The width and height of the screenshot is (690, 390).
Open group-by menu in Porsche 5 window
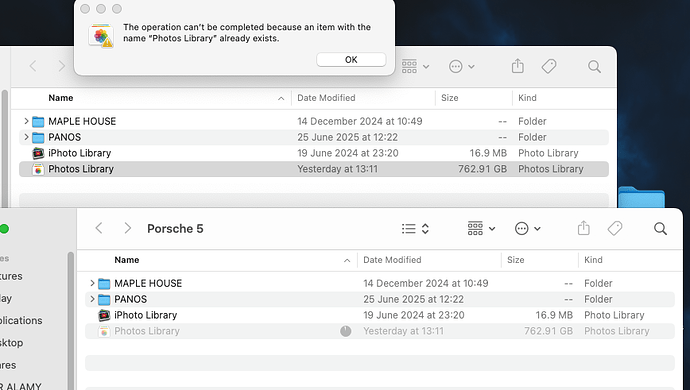481,228
